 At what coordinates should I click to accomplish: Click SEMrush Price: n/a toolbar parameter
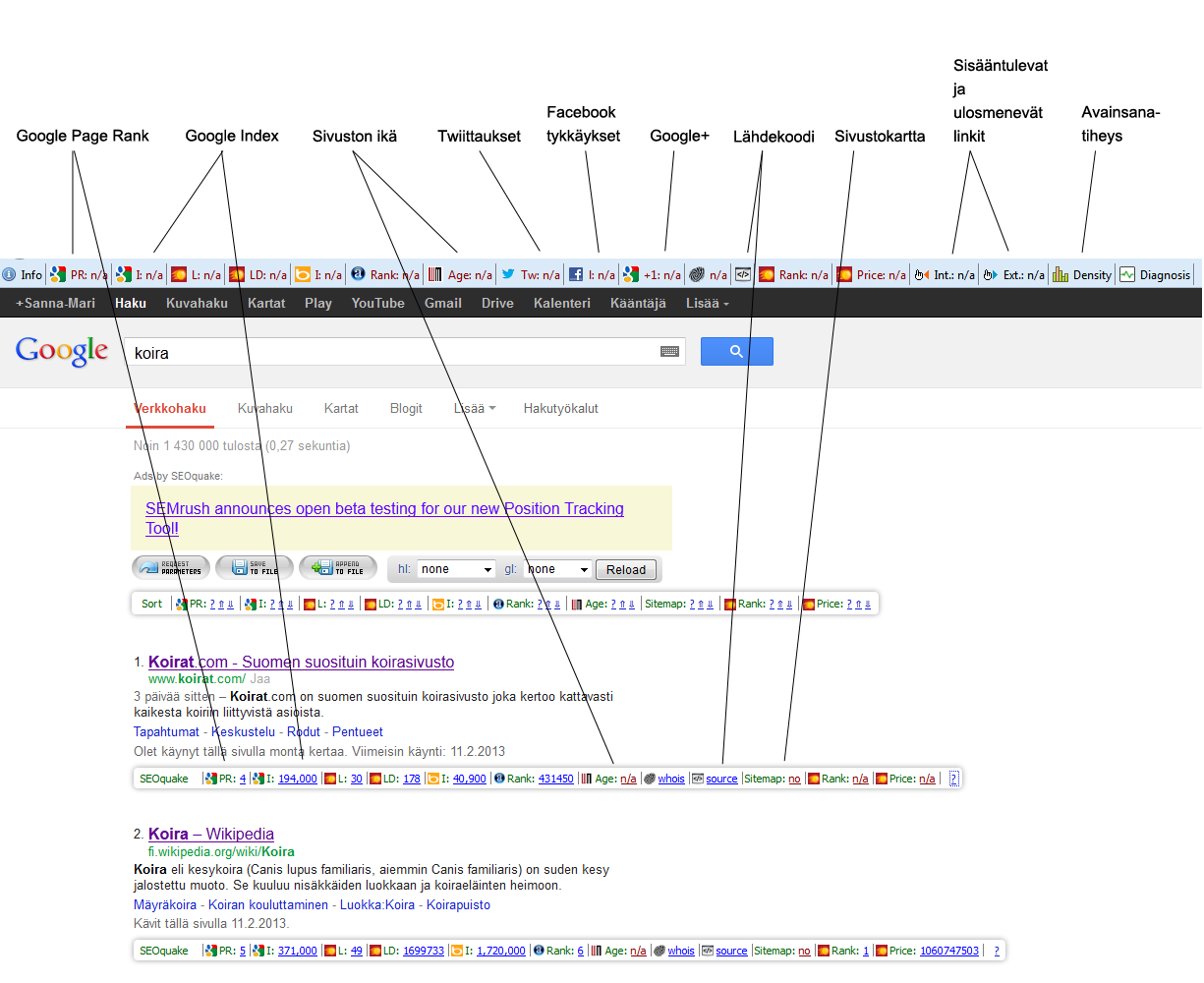pos(872,275)
